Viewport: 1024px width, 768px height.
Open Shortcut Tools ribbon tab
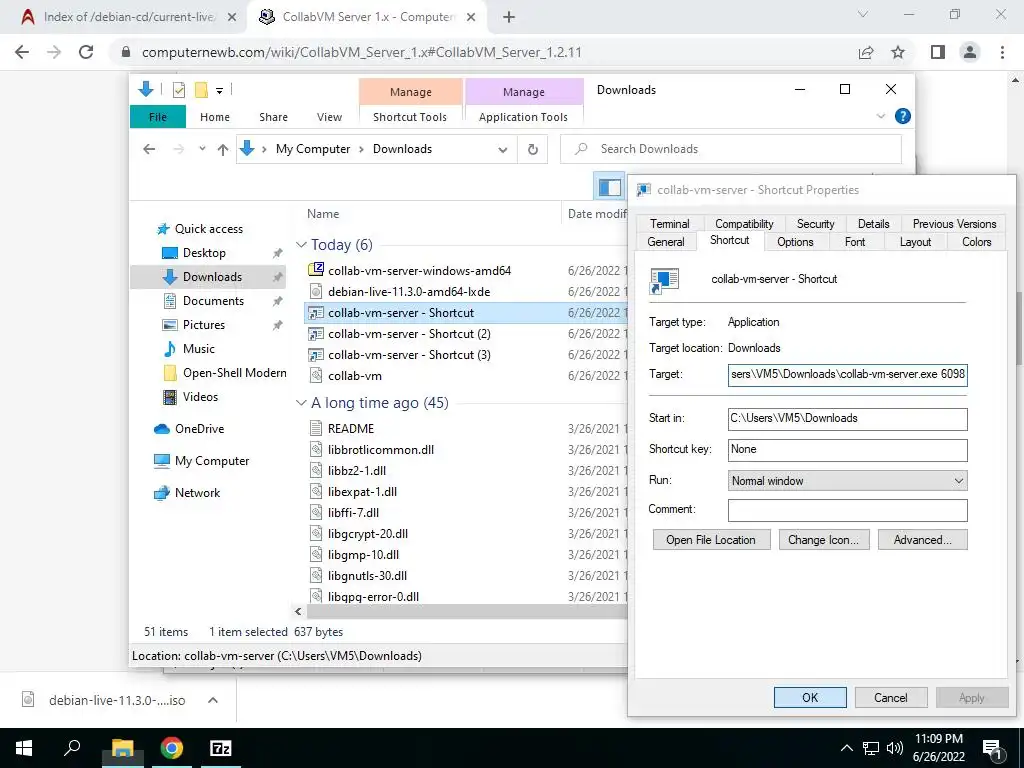pos(410,117)
